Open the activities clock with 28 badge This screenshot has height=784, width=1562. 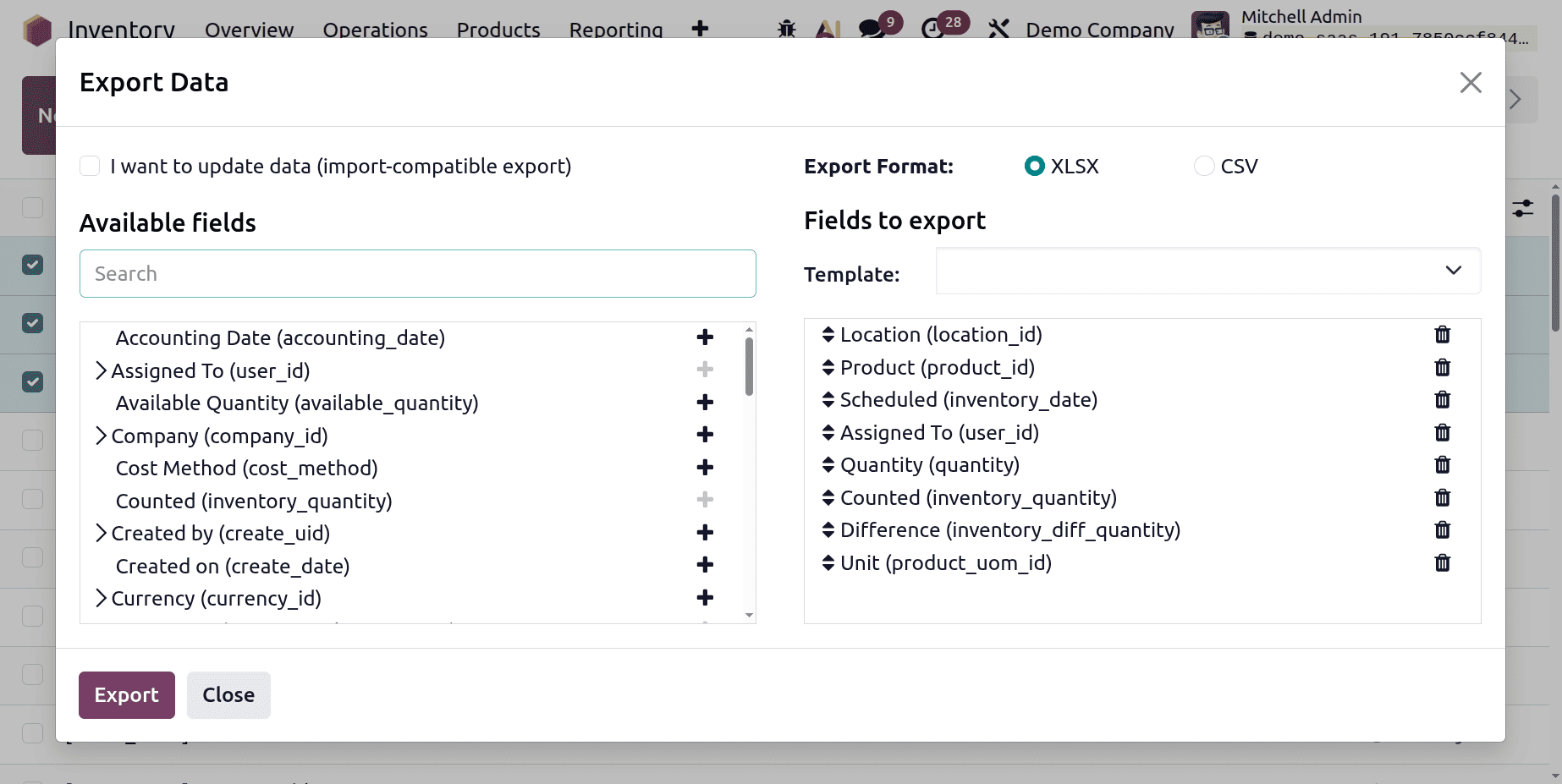[932, 28]
